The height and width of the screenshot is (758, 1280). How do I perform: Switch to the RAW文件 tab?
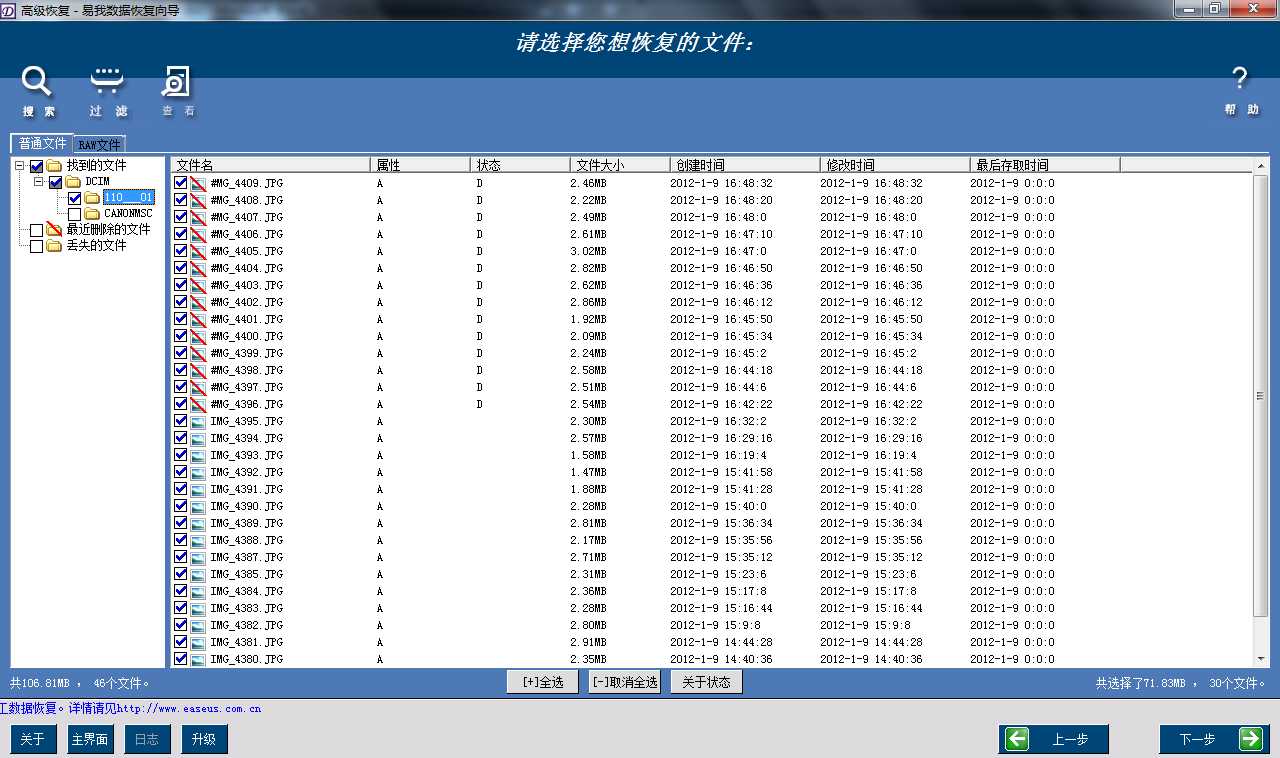point(99,145)
